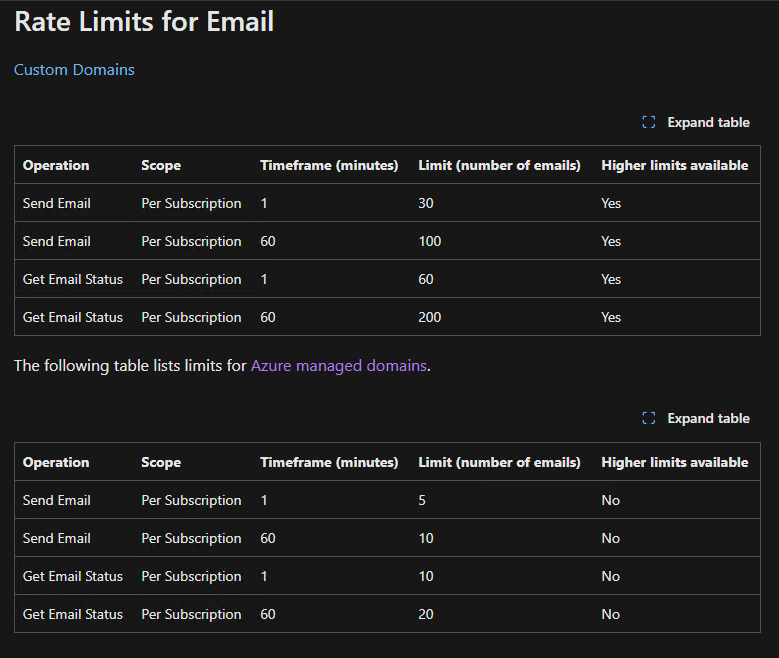Select Operation header in first table
Image resolution: width=779 pixels, height=658 pixels.
tap(56, 165)
